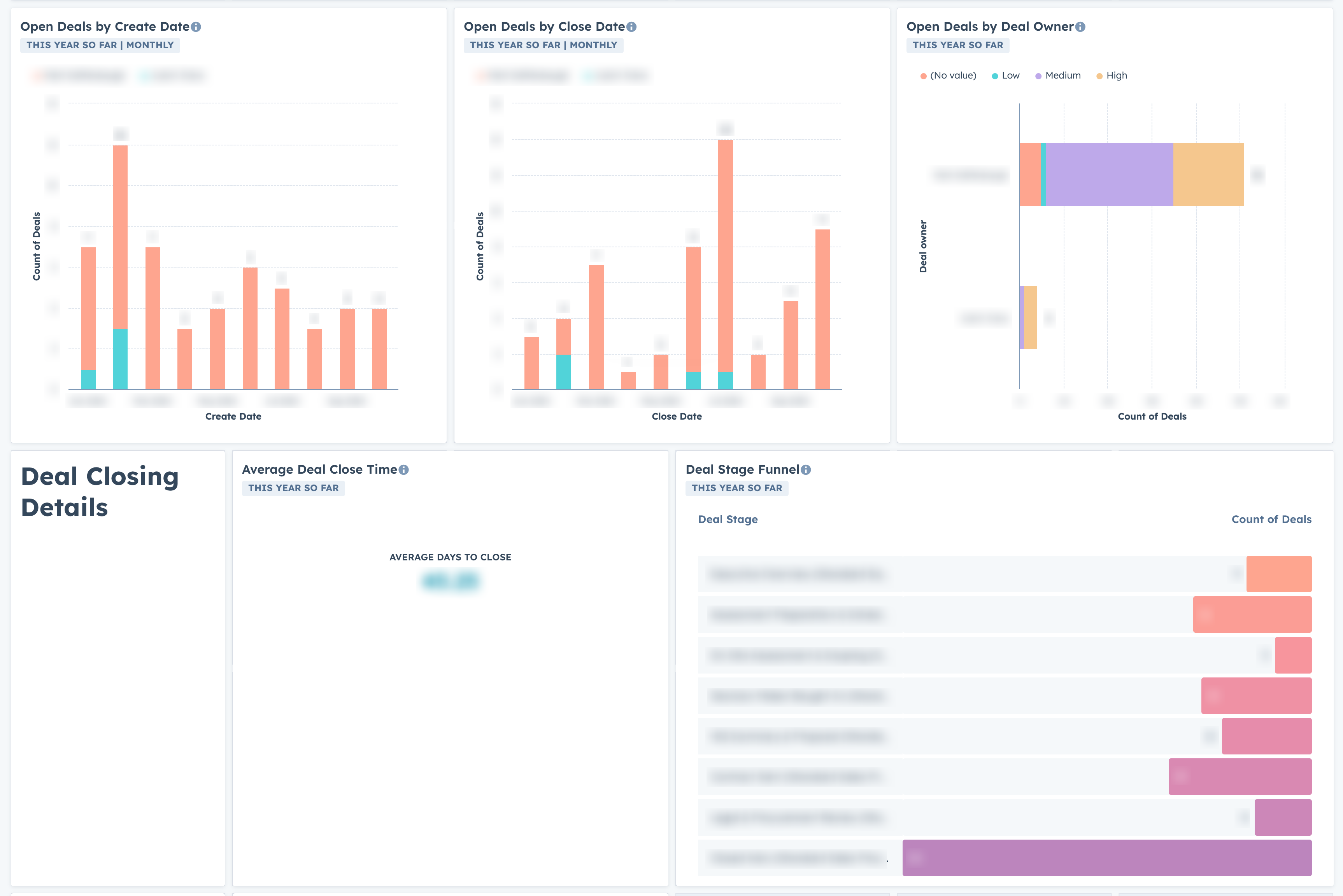Open the Deal Stage Funnel report title
This screenshot has width=1343, height=896.
coord(742,470)
